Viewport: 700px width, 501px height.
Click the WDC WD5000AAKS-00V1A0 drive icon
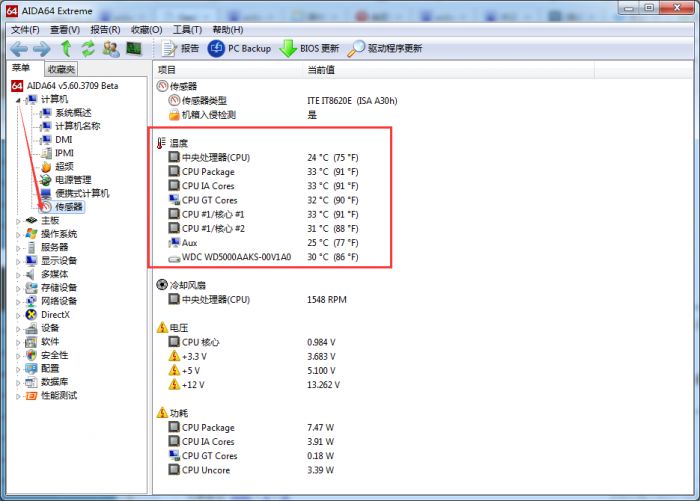click(174, 258)
